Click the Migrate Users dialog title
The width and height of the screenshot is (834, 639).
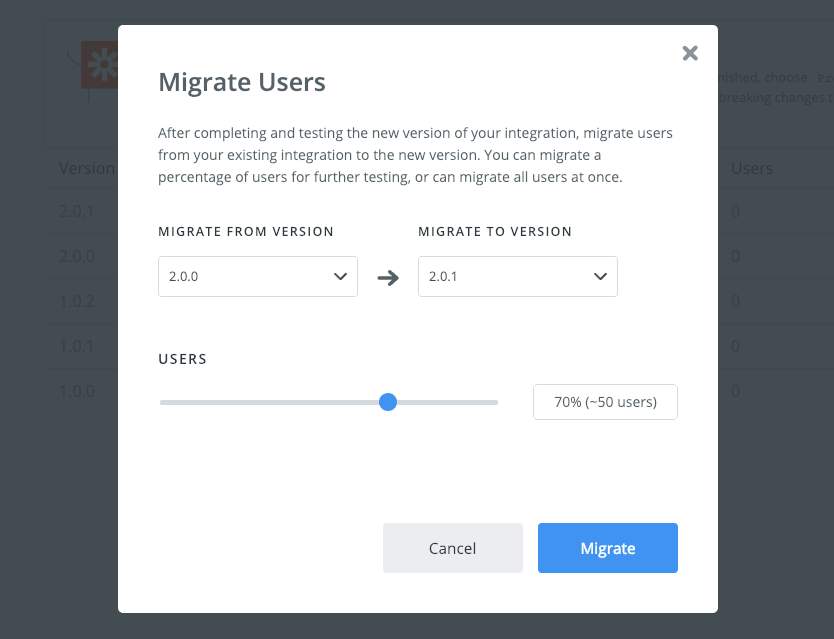tap(242, 82)
